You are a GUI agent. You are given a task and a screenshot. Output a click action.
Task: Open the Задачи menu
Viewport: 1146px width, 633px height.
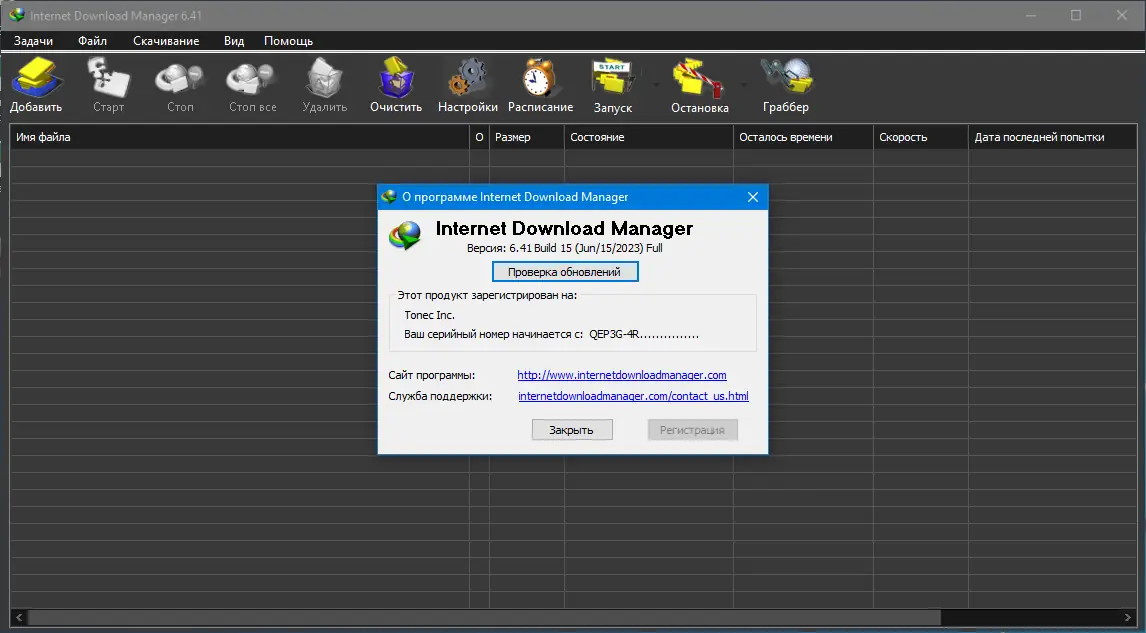point(34,41)
